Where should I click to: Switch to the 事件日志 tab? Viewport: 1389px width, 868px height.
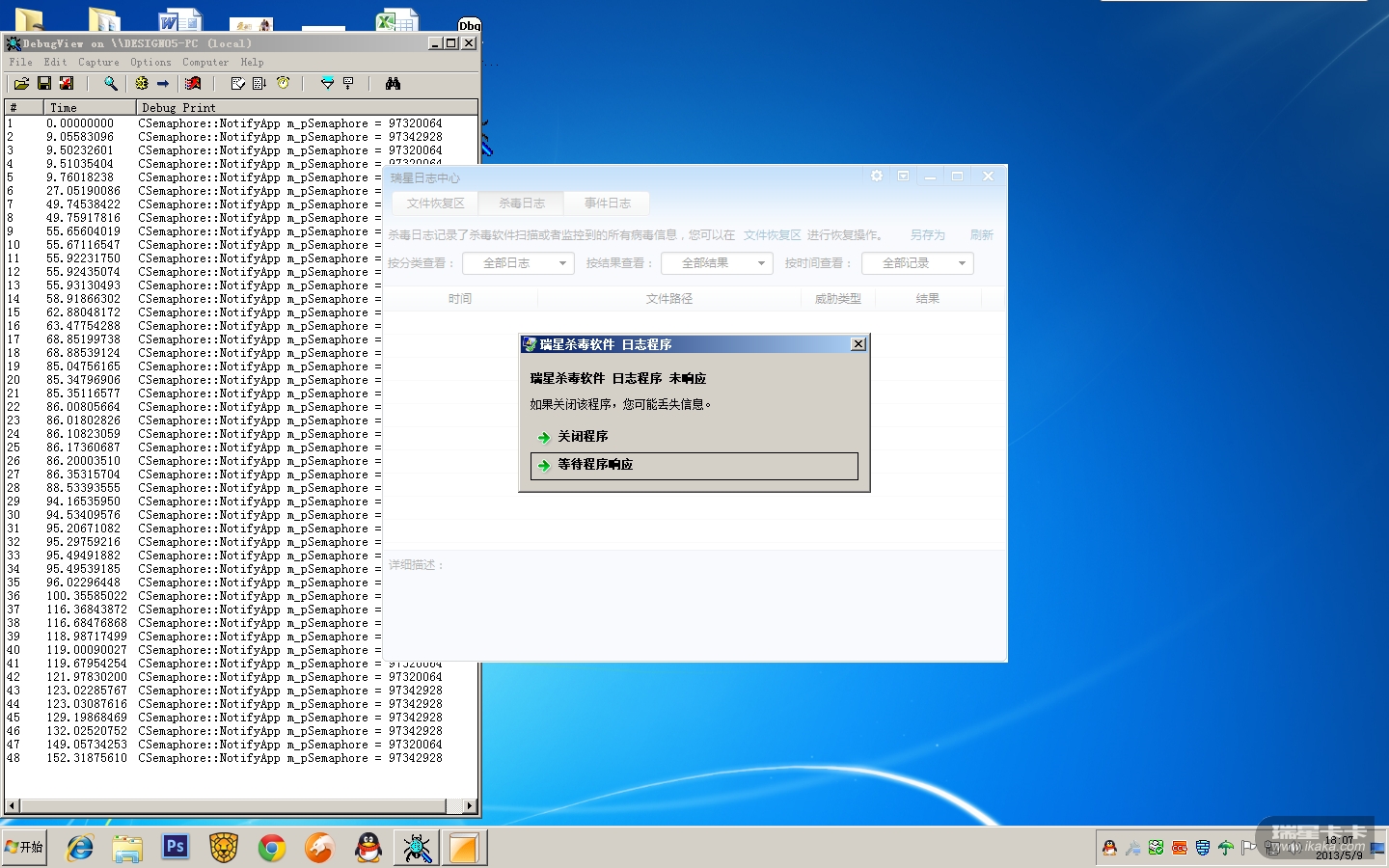point(607,203)
